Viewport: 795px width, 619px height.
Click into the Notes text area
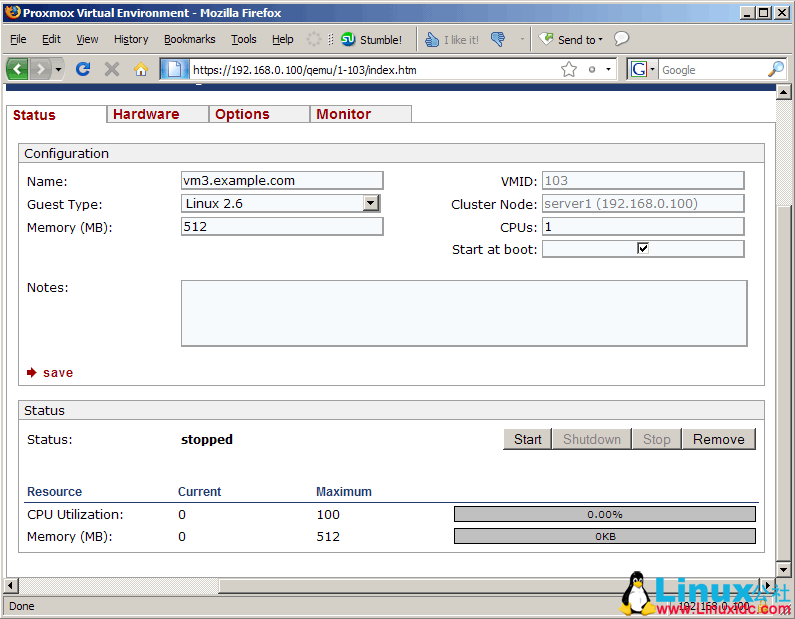[x=463, y=313]
